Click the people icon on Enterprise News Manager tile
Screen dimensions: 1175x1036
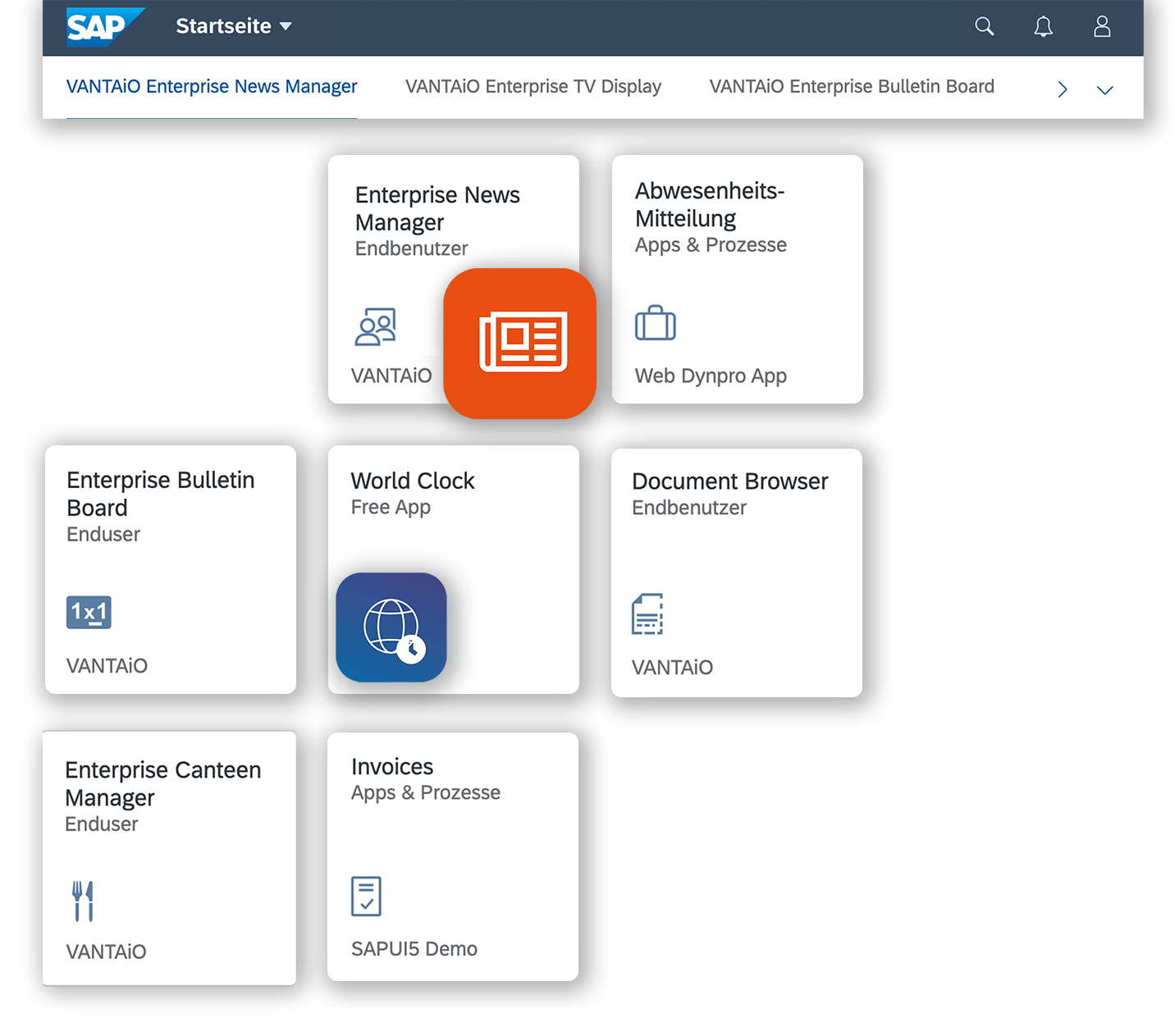coord(376,325)
